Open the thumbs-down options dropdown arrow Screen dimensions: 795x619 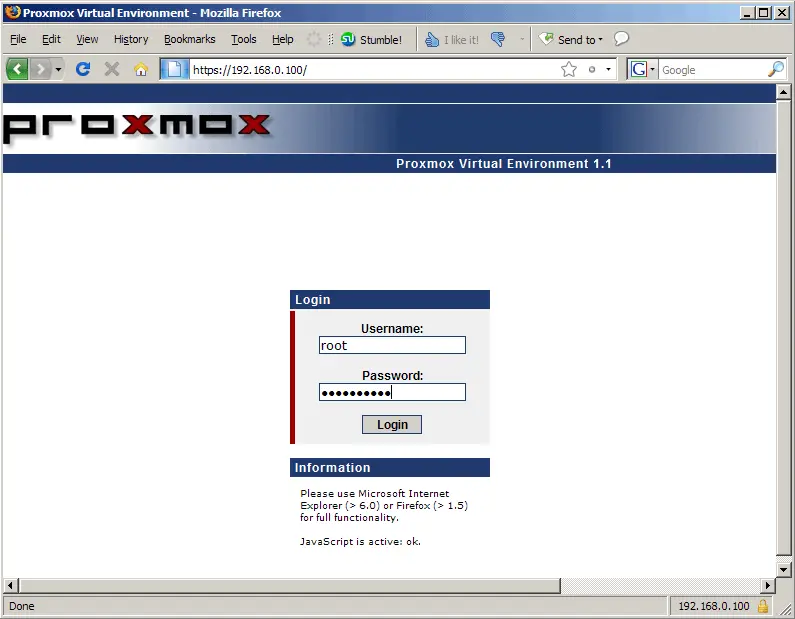[x=522, y=39]
